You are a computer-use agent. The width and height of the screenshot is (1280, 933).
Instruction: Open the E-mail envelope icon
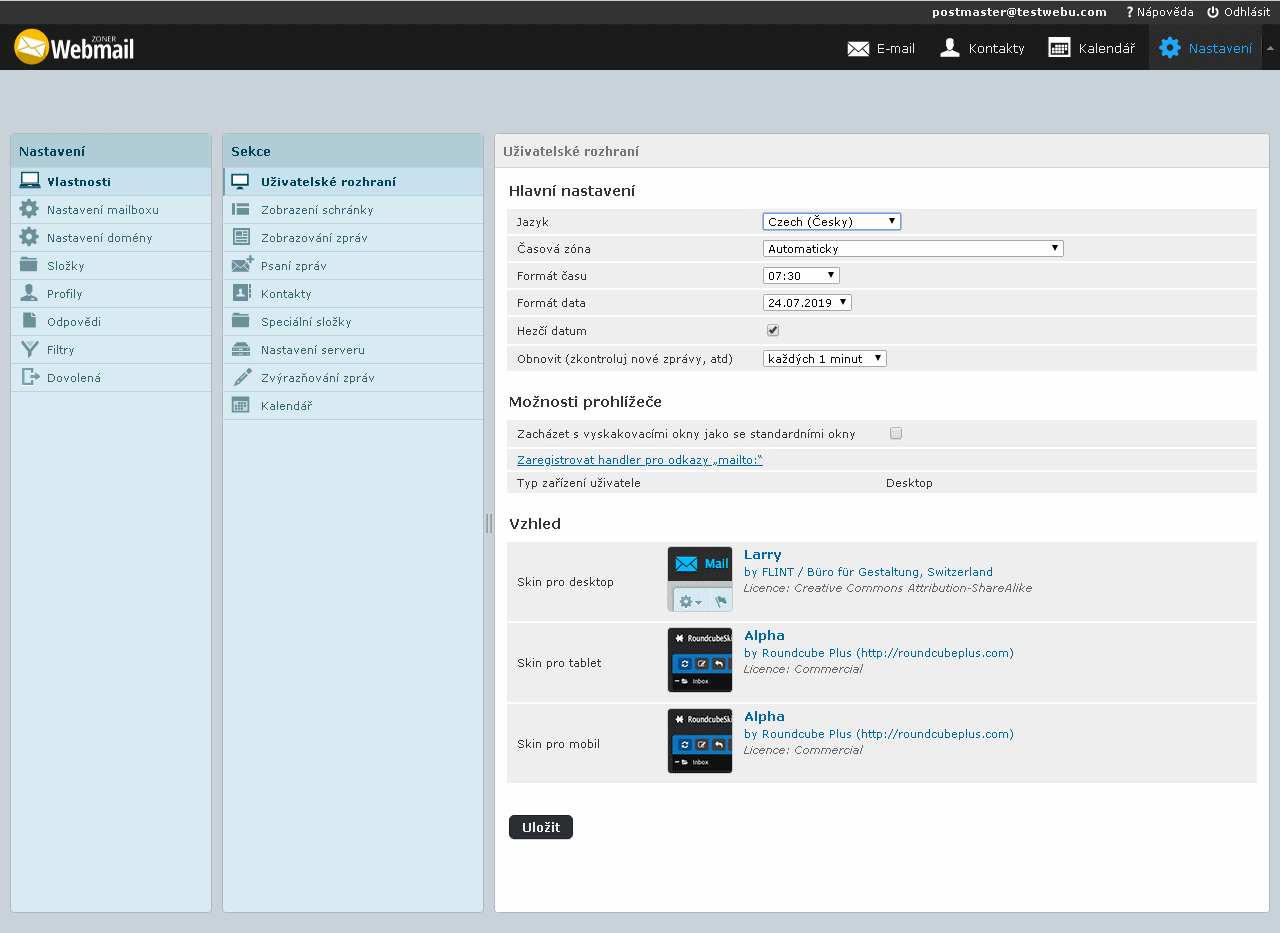pos(858,48)
